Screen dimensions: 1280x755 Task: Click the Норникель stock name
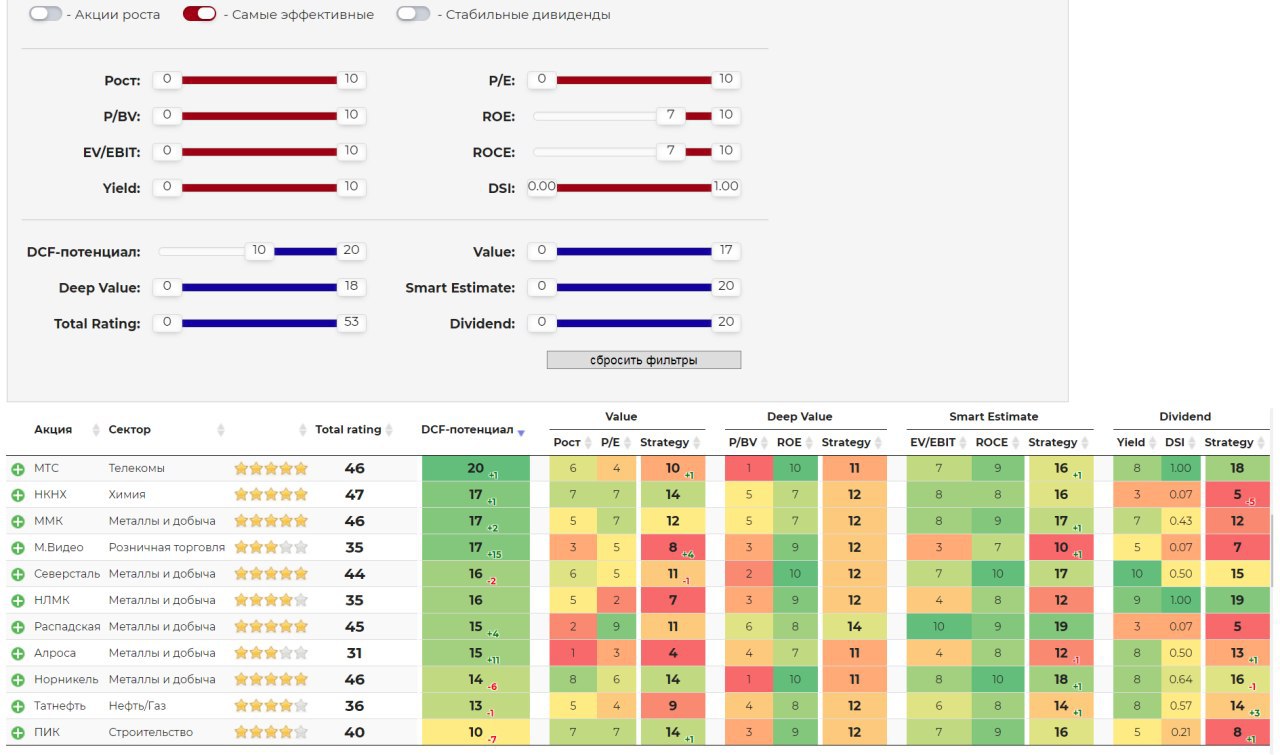point(66,680)
